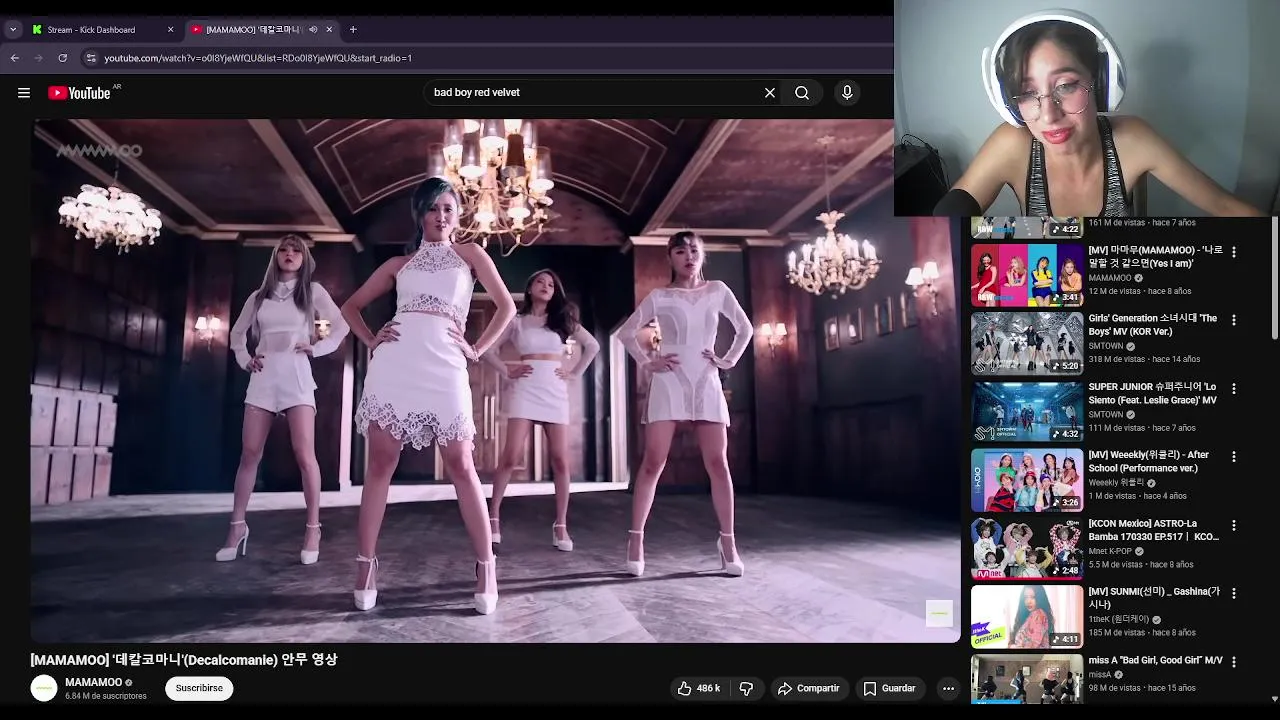Open thumbnail of MAMAMOO 'Yes I am' video
Viewport: 1280px width, 720px height.
1027,275
